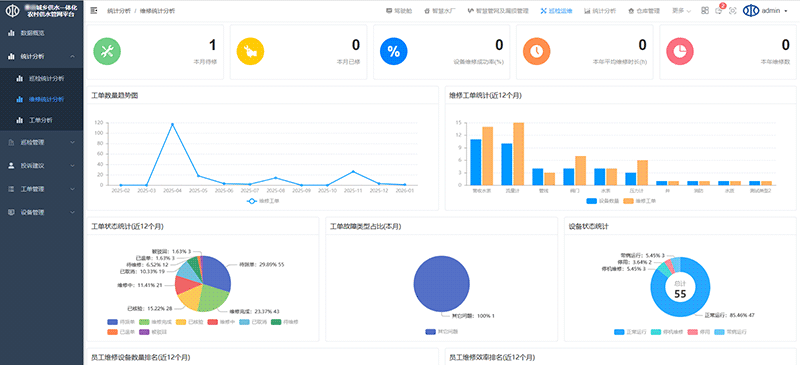Toggle the pink 停用 legend item
Viewport: 800px width, 365px height.
click(x=699, y=332)
